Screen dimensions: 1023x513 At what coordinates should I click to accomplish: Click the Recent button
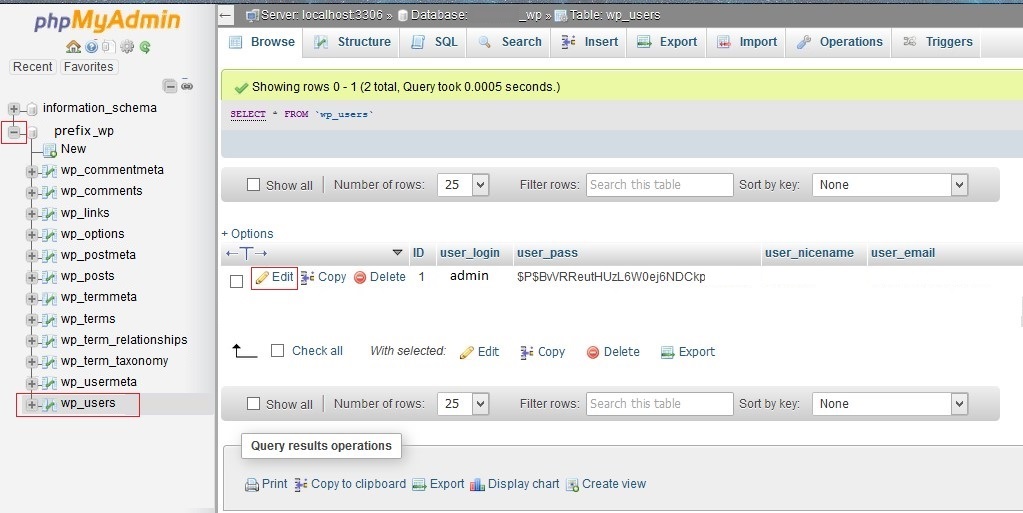[x=33, y=67]
